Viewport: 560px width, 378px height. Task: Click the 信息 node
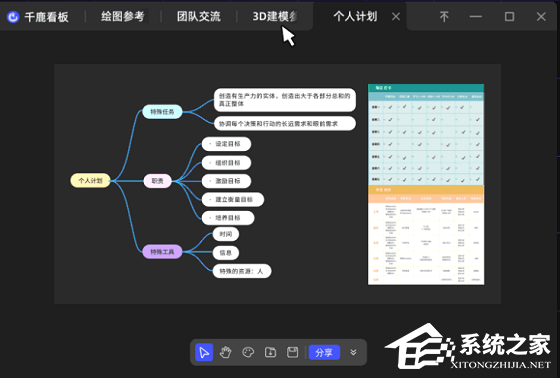coord(226,253)
